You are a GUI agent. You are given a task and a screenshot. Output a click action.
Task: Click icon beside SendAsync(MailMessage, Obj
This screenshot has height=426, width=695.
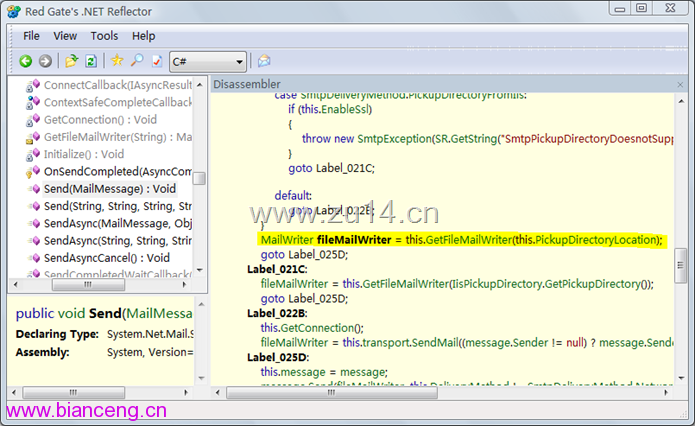pos(35,223)
